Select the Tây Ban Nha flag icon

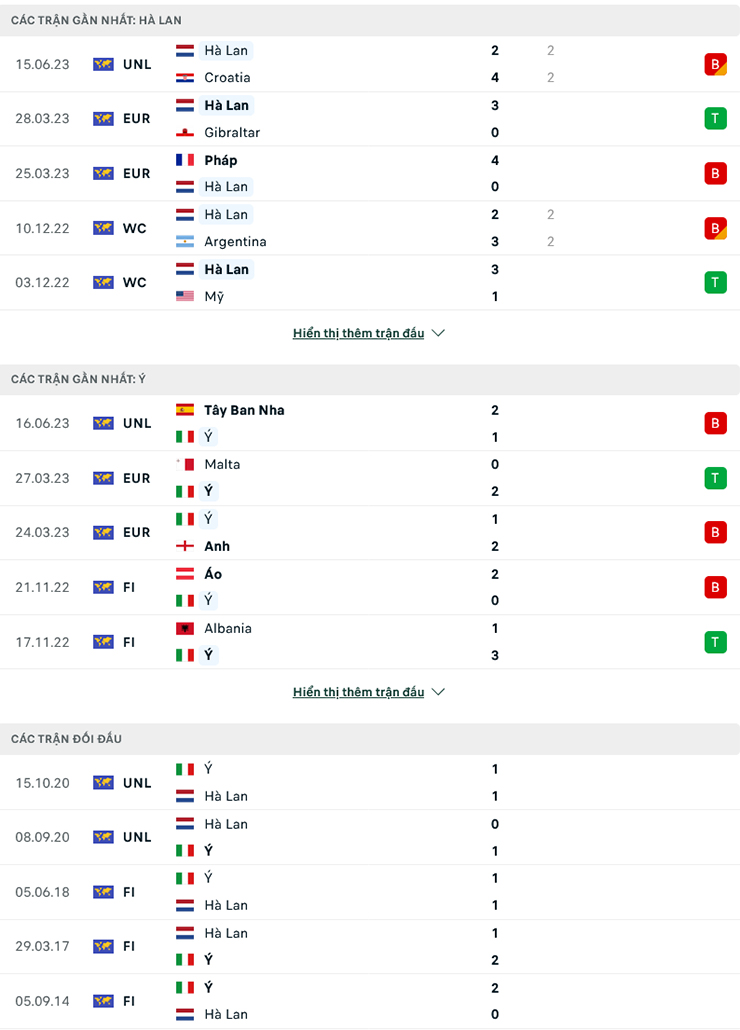tap(186, 410)
